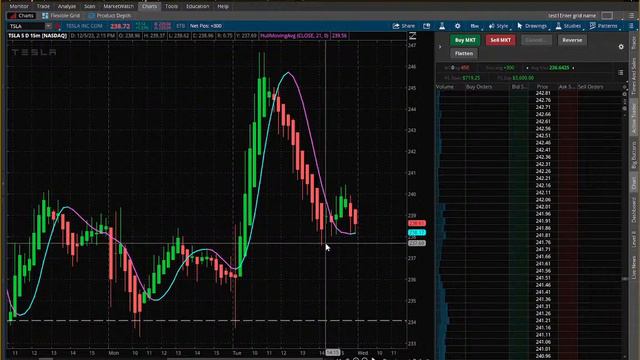Open the Education menu tab

pyautogui.click(x=198, y=6)
